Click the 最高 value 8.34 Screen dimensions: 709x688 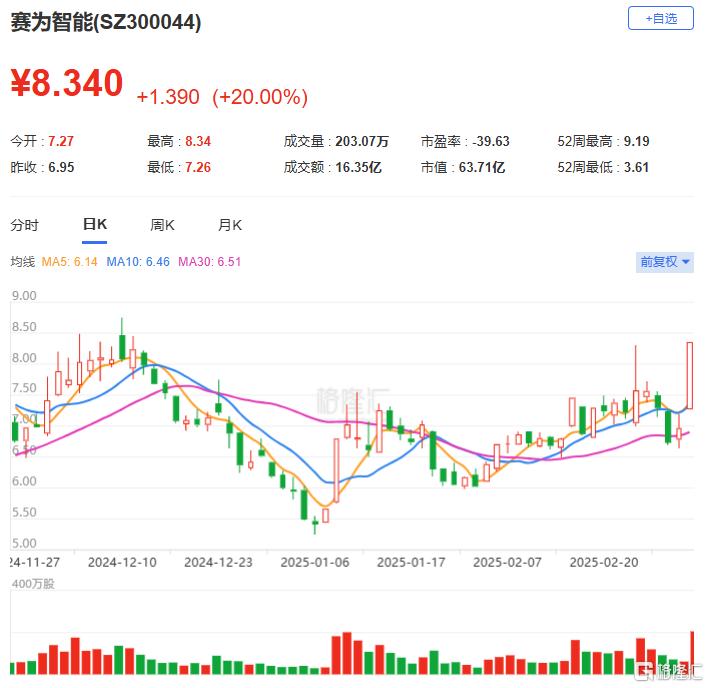coord(198,141)
